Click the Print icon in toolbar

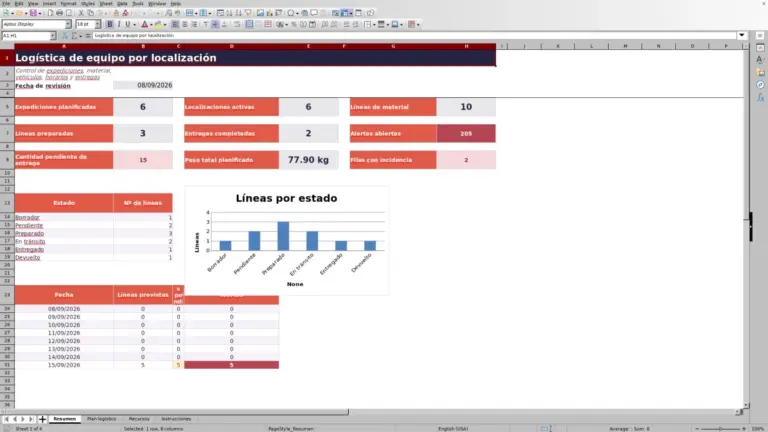[59, 13]
